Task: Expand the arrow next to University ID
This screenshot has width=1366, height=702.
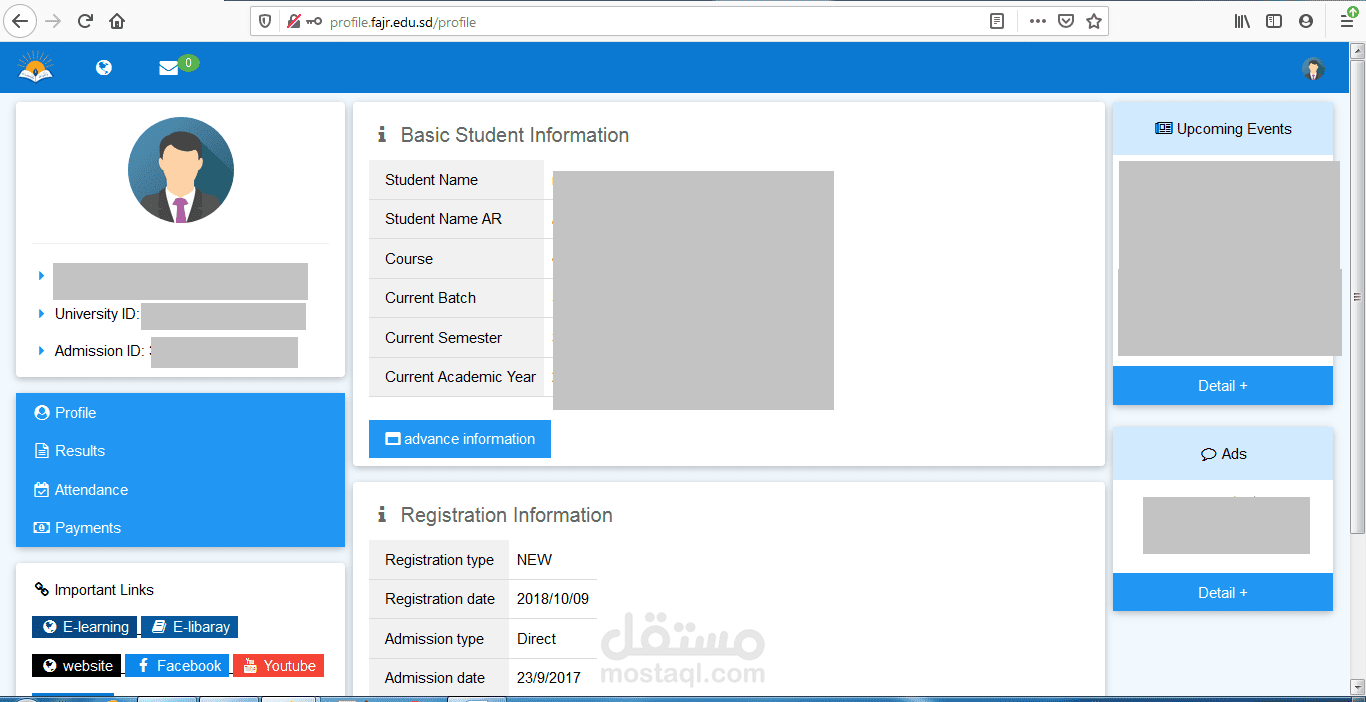Action: point(40,314)
